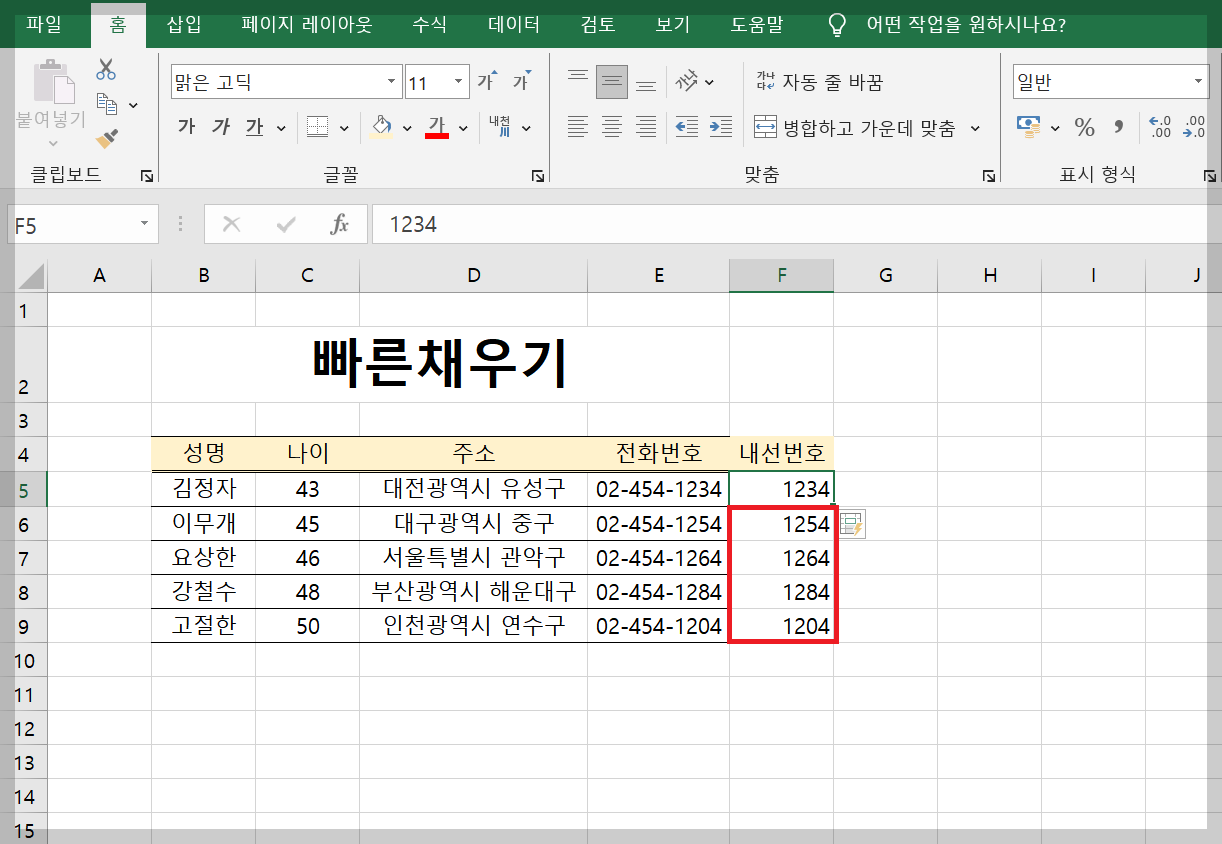Open the 클립보드 group dialog launcher
The height and width of the screenshot is (844, 1222).
point(147,174)
